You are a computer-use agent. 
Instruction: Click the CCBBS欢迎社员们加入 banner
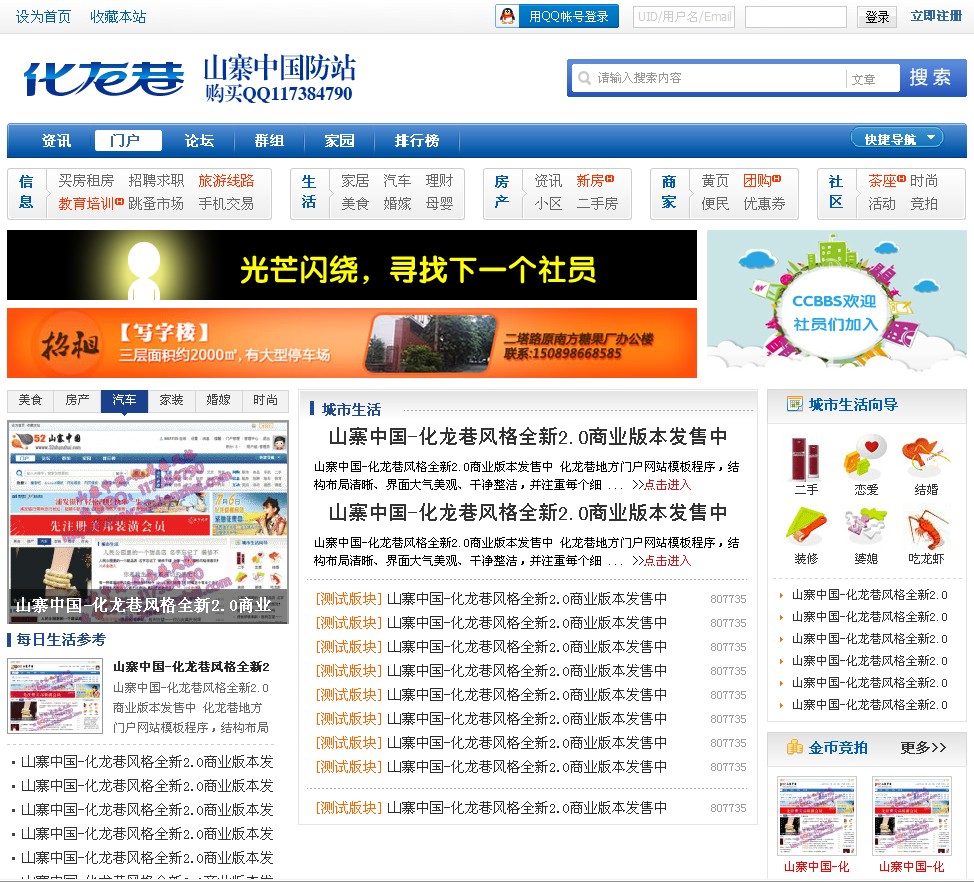(837, 304)
